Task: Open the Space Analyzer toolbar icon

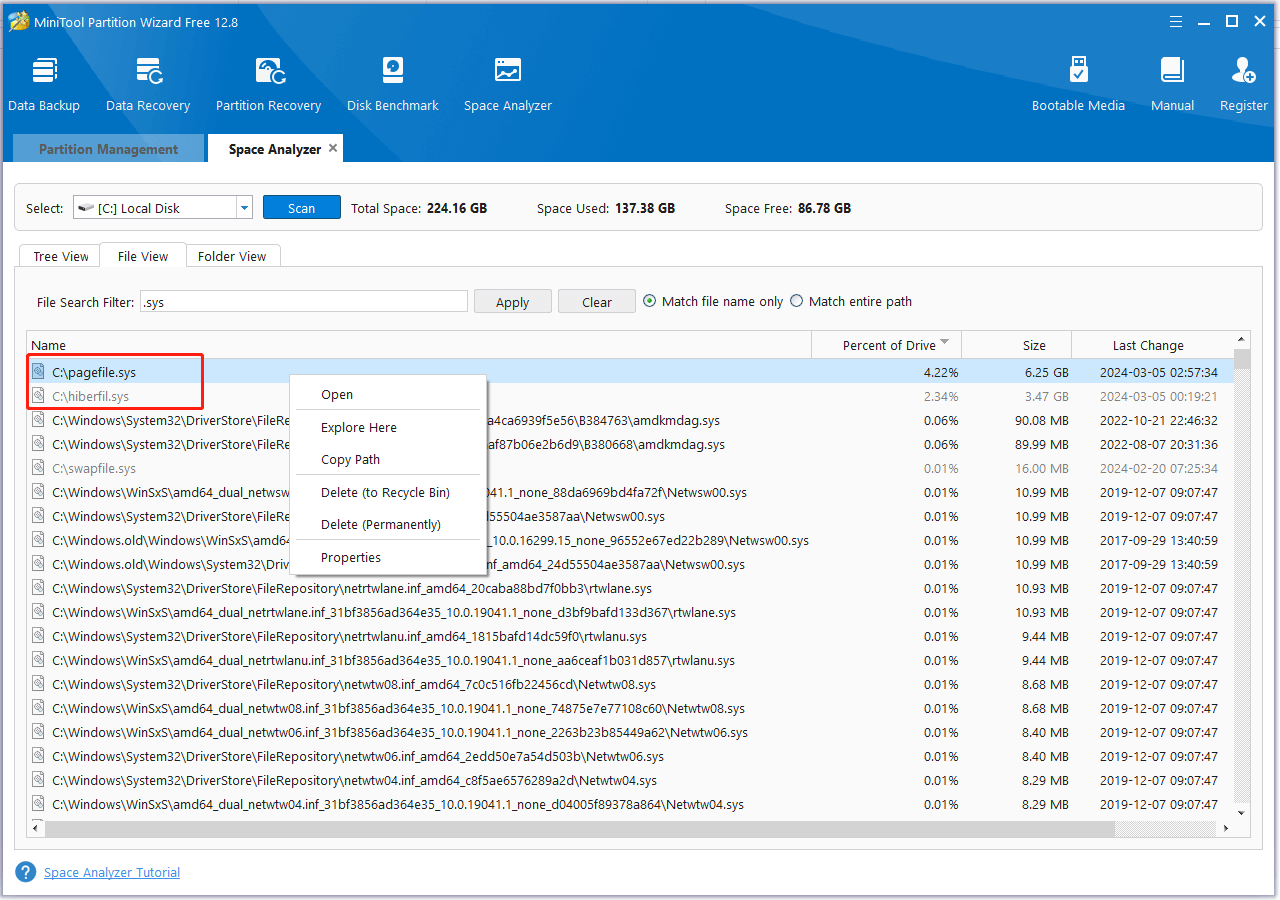Action: tap(507, 85)
